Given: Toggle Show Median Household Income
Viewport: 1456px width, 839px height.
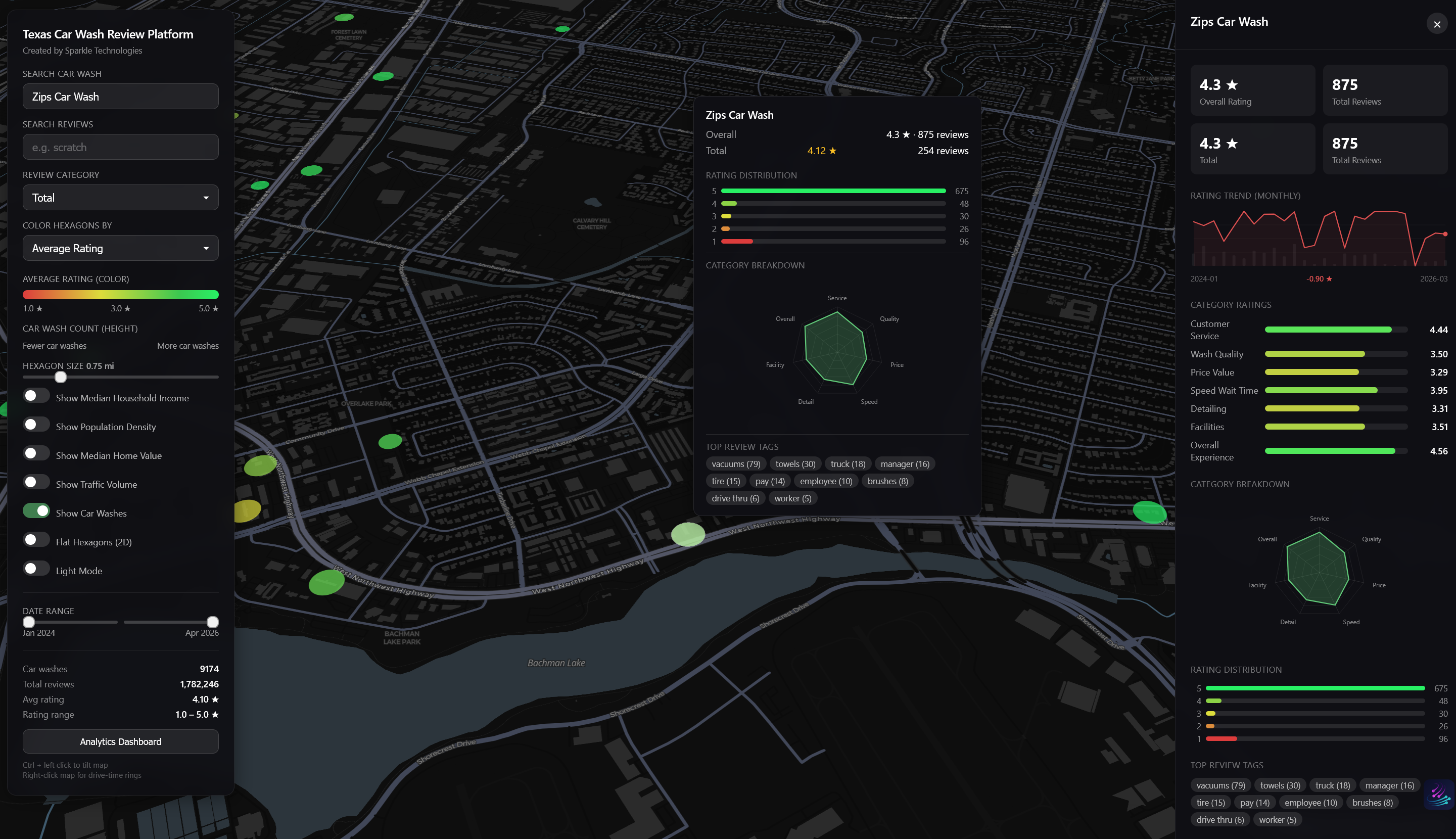Looking at the screenshot, I should (x=36, y=396).
